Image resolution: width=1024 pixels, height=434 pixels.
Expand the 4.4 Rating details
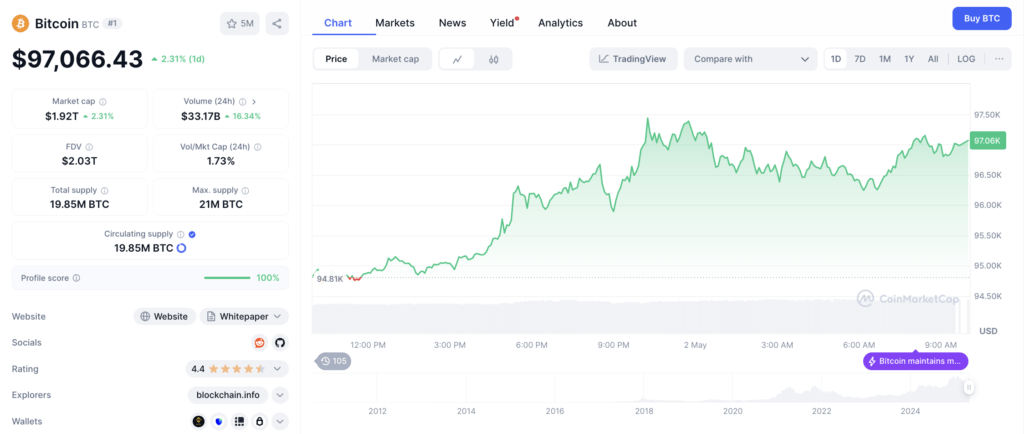click(x=237, y=369)
